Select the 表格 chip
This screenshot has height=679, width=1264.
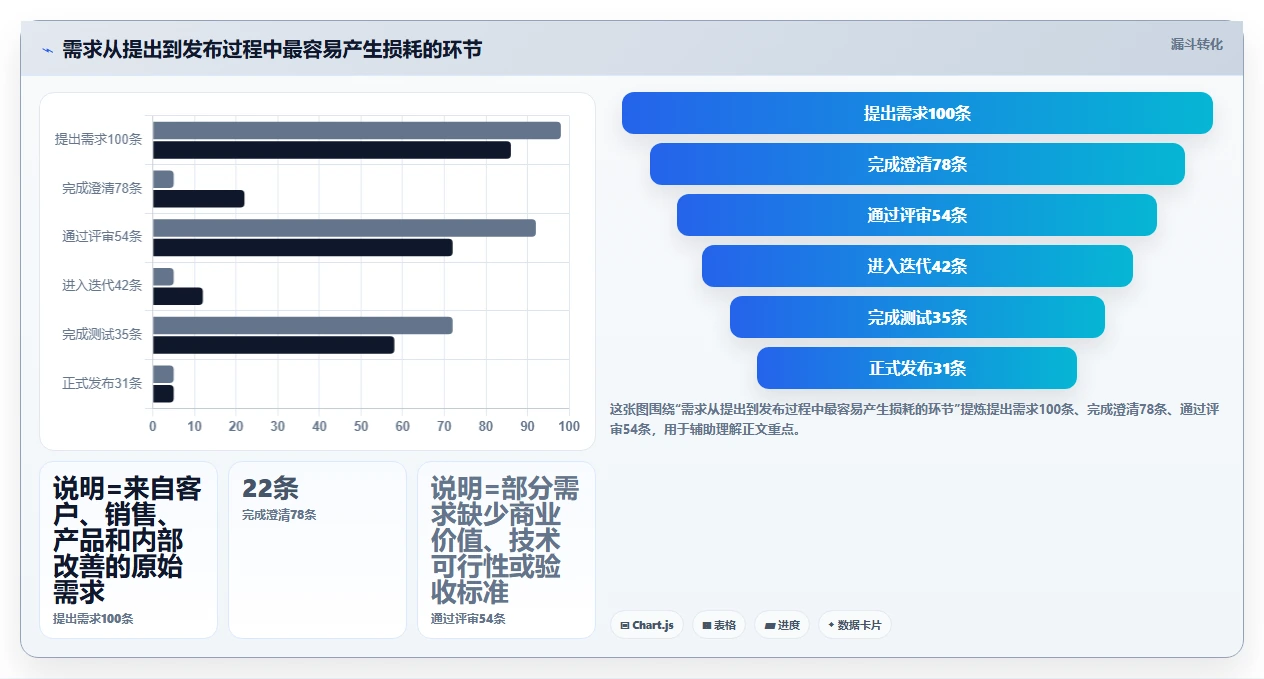coord(719,625)
